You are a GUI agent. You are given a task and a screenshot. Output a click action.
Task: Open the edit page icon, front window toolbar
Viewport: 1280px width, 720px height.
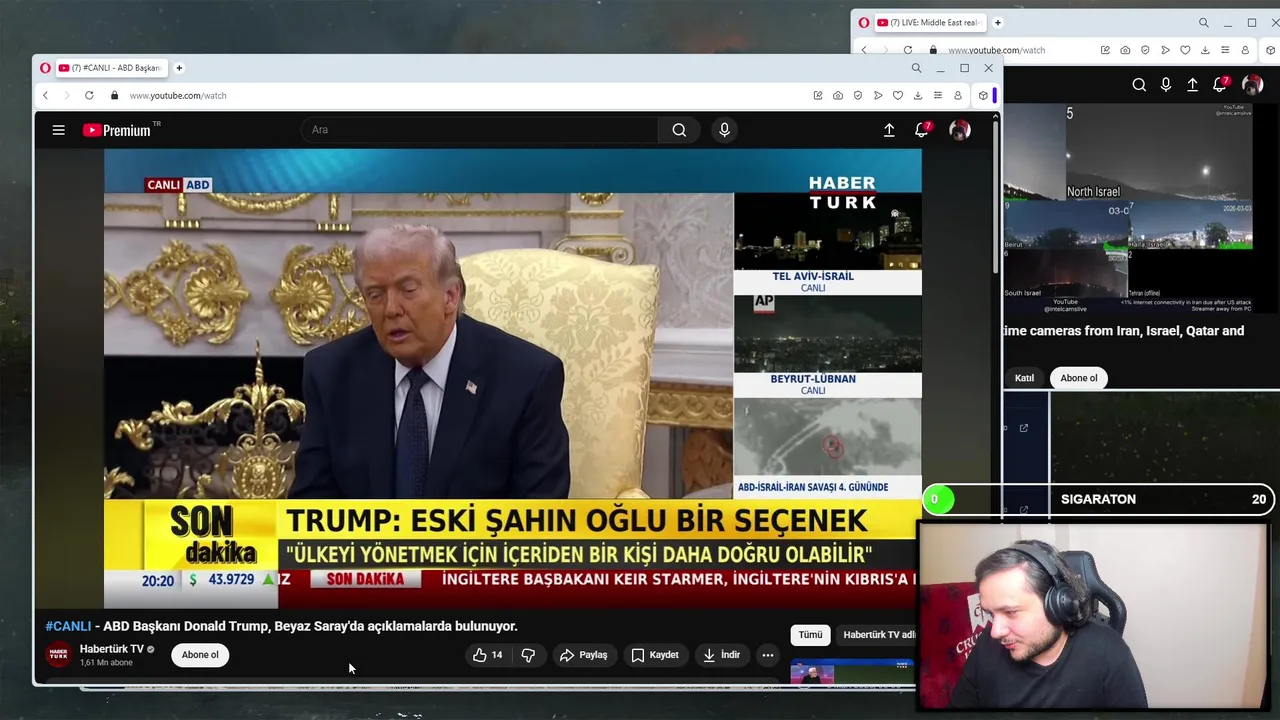pos(818,96)
